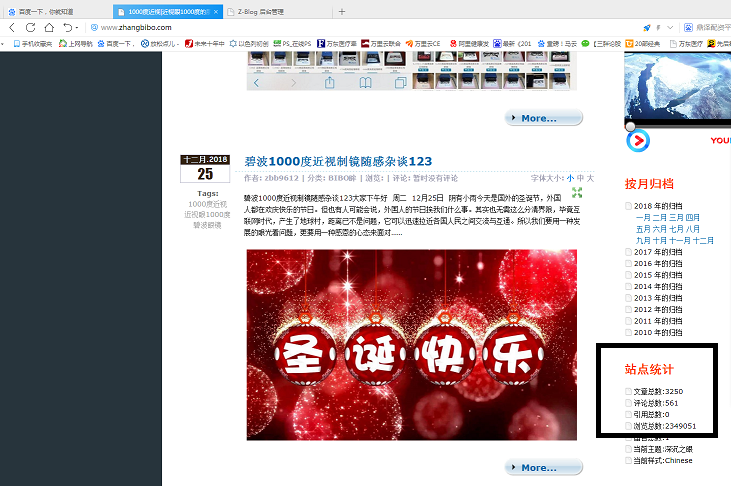Open the 最新《201 bookmark
This screenshot has width=731, height=486.
tap(512, 44)
